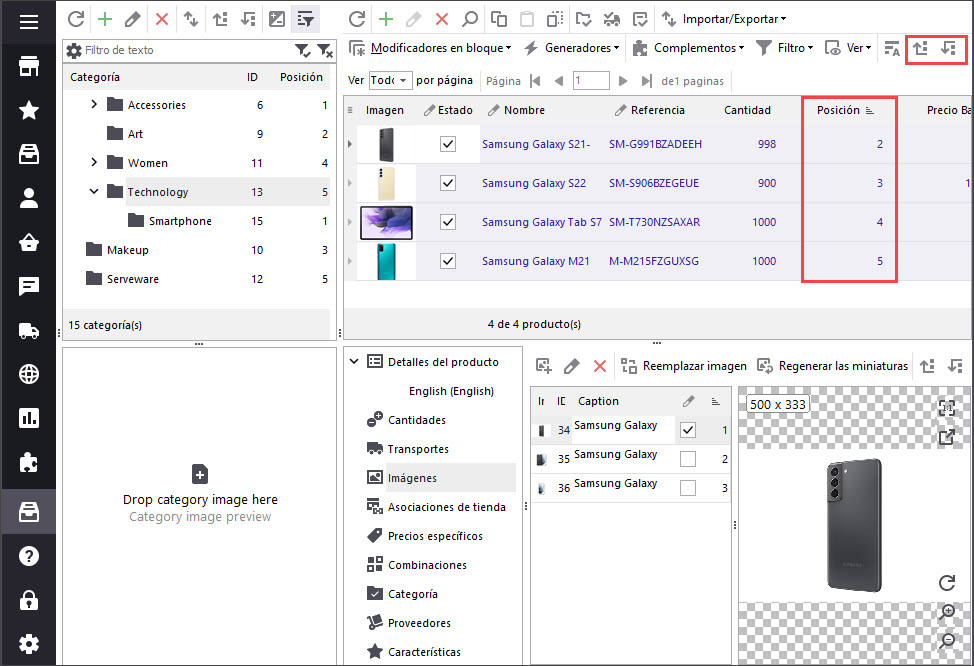974x666 pixels.
Task: Open the shipping truck icon in sidebar
Action: point(29,331)
